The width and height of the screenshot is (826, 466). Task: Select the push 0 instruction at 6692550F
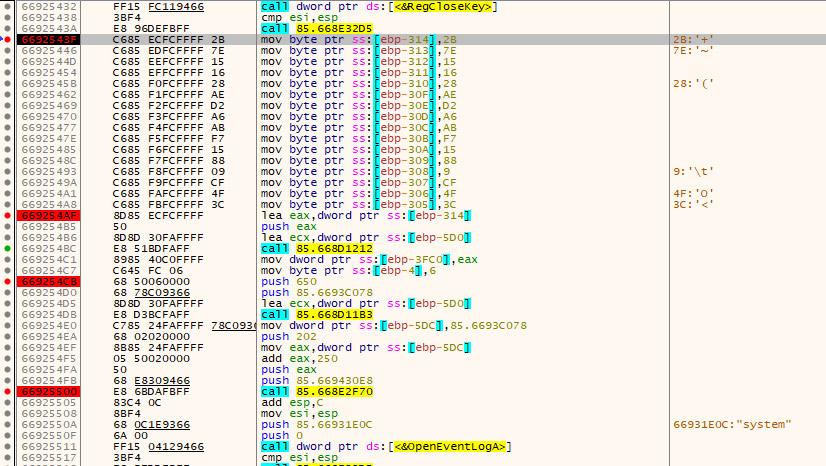[282, 435]
